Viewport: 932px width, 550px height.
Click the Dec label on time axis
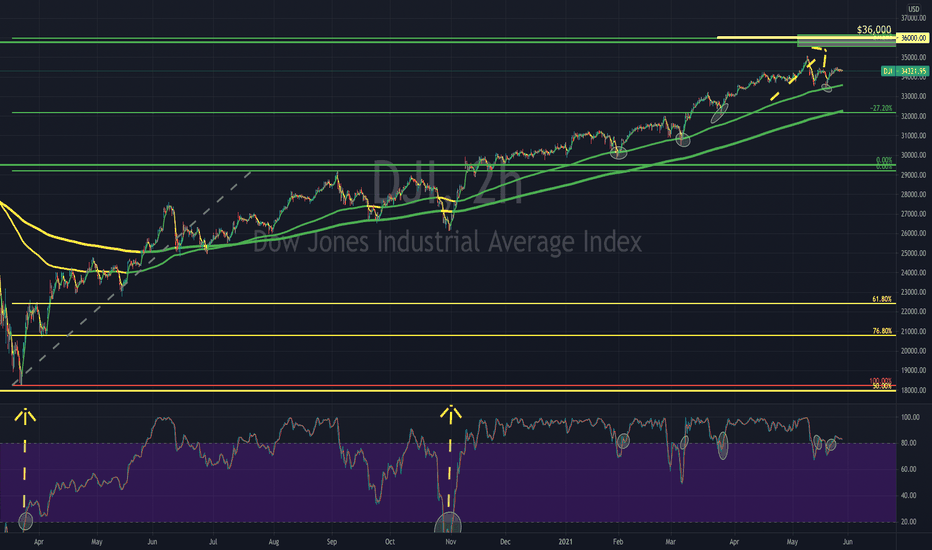(505, 542)
